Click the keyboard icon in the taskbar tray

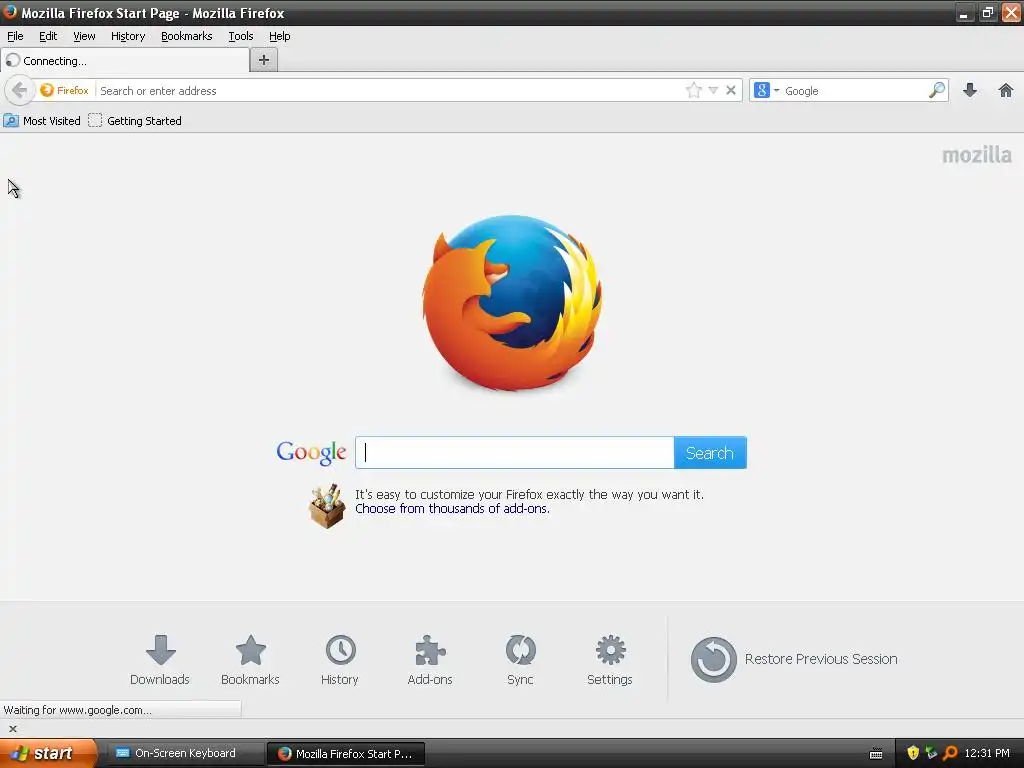point(876,754)
